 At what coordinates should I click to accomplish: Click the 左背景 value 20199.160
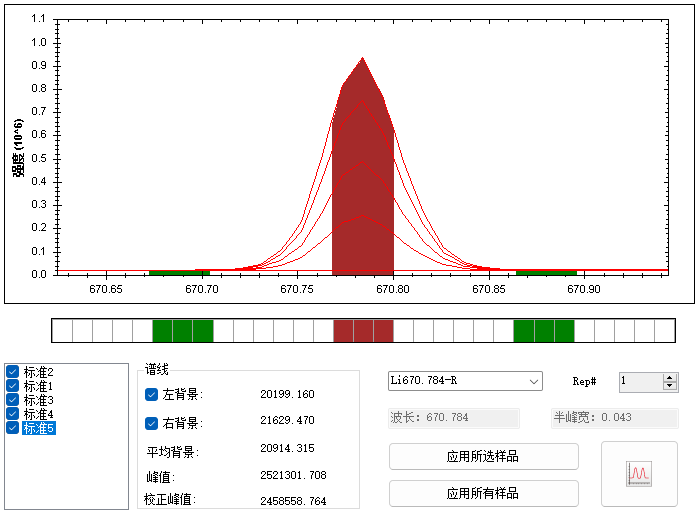coord(288,394)
